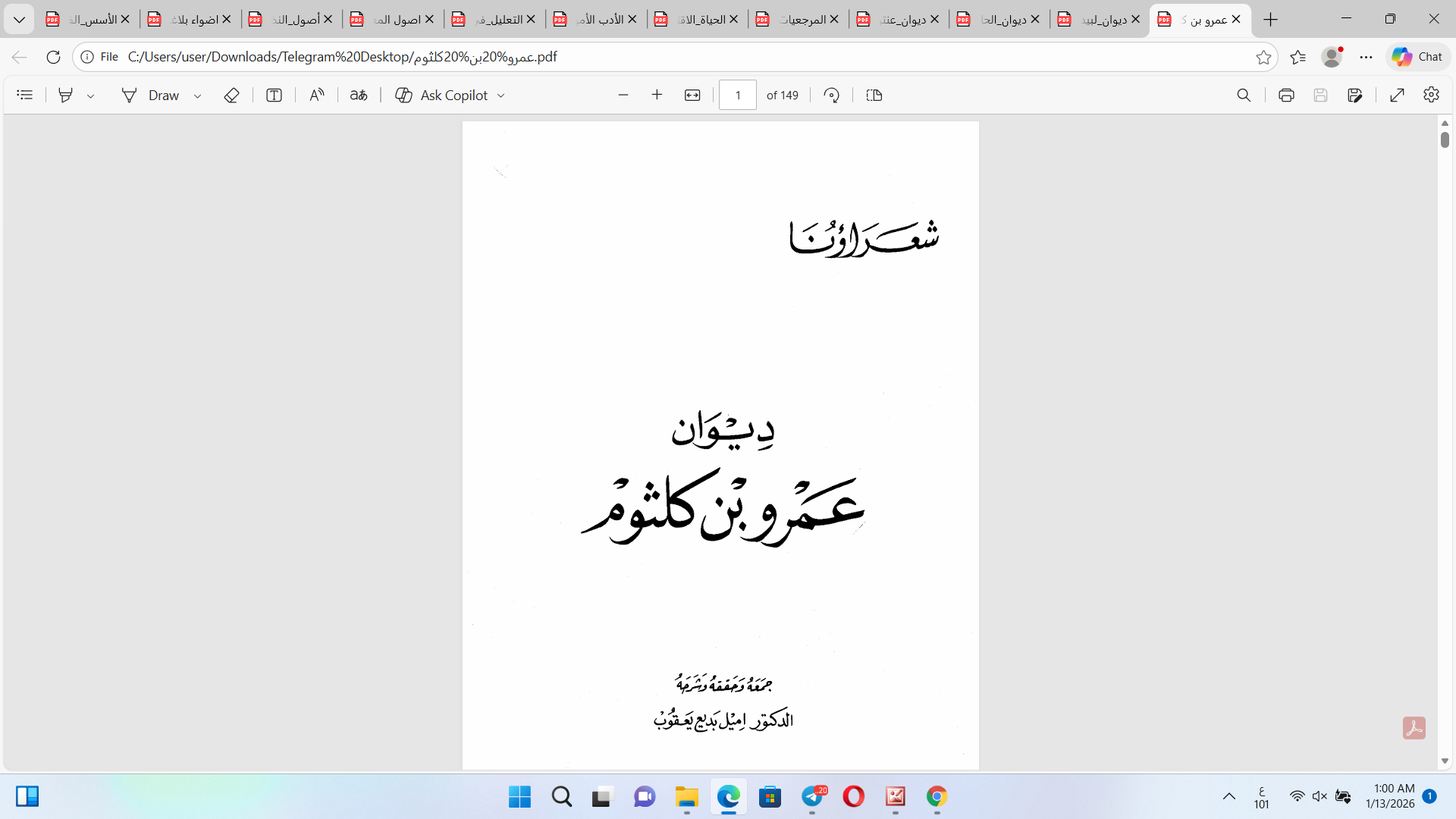Open the Windows Start menu

519,797
